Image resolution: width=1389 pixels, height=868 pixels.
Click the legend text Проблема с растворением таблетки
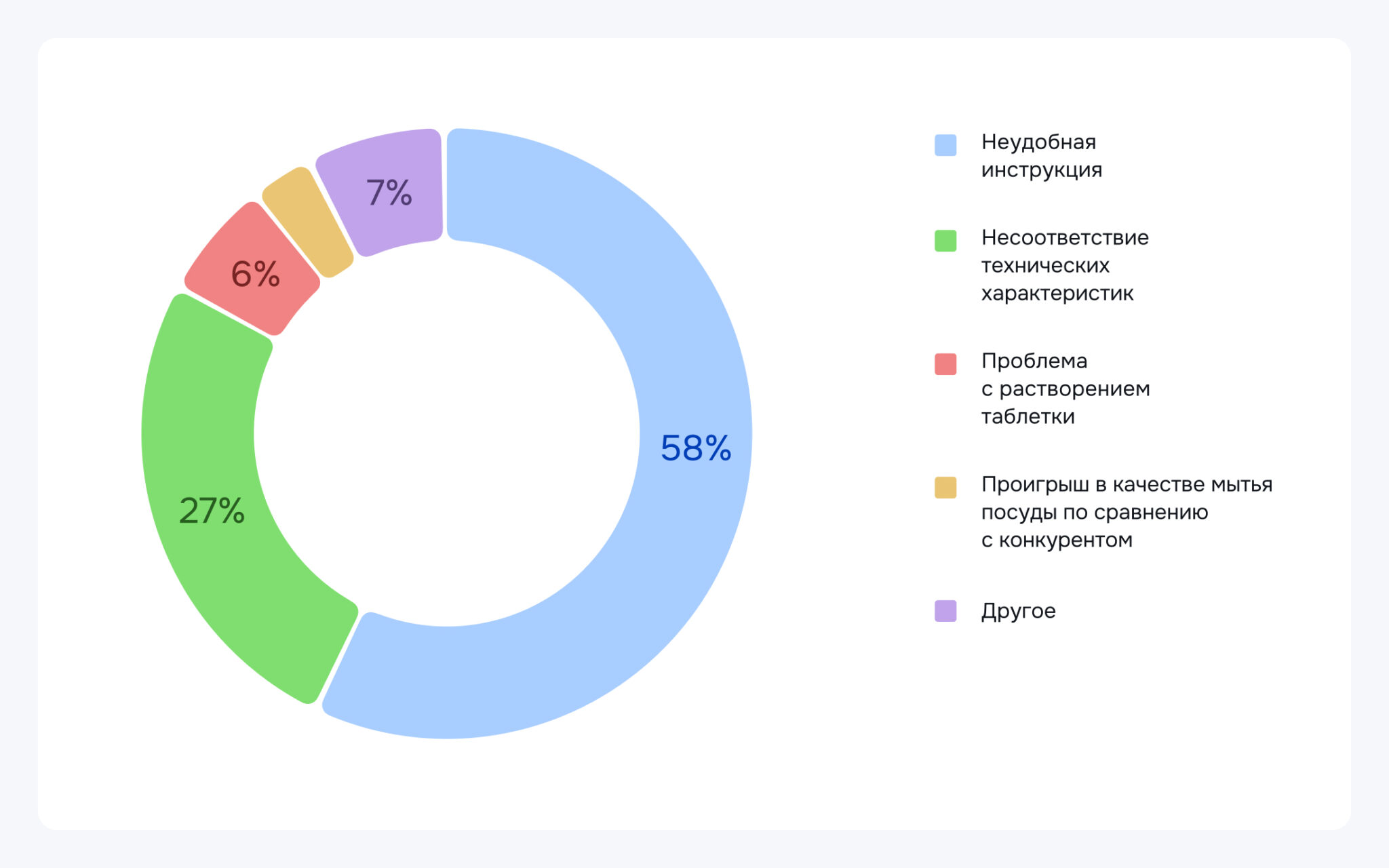(x=1065, y=389)
